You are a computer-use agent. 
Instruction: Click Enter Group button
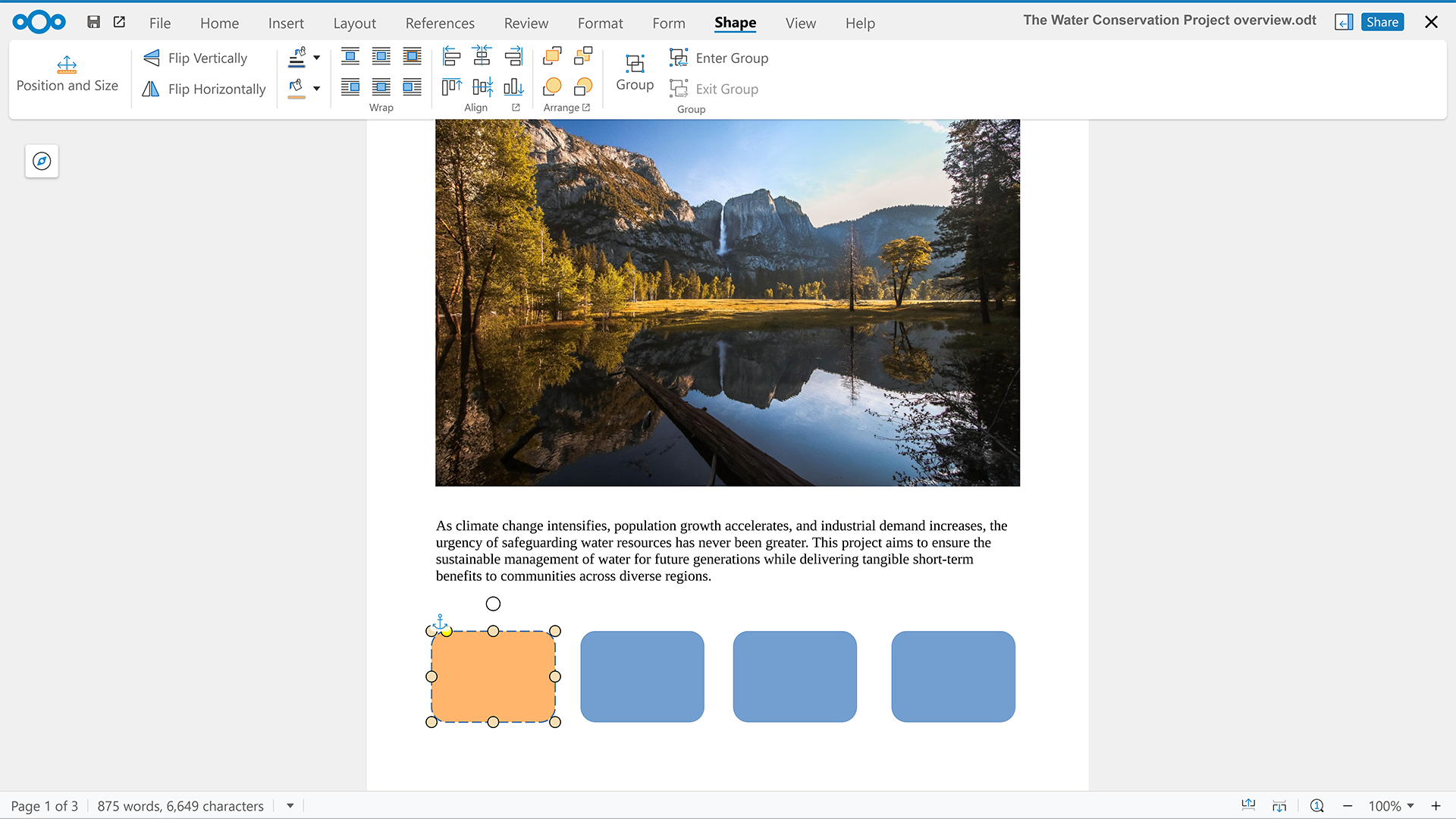coord(719,58)
